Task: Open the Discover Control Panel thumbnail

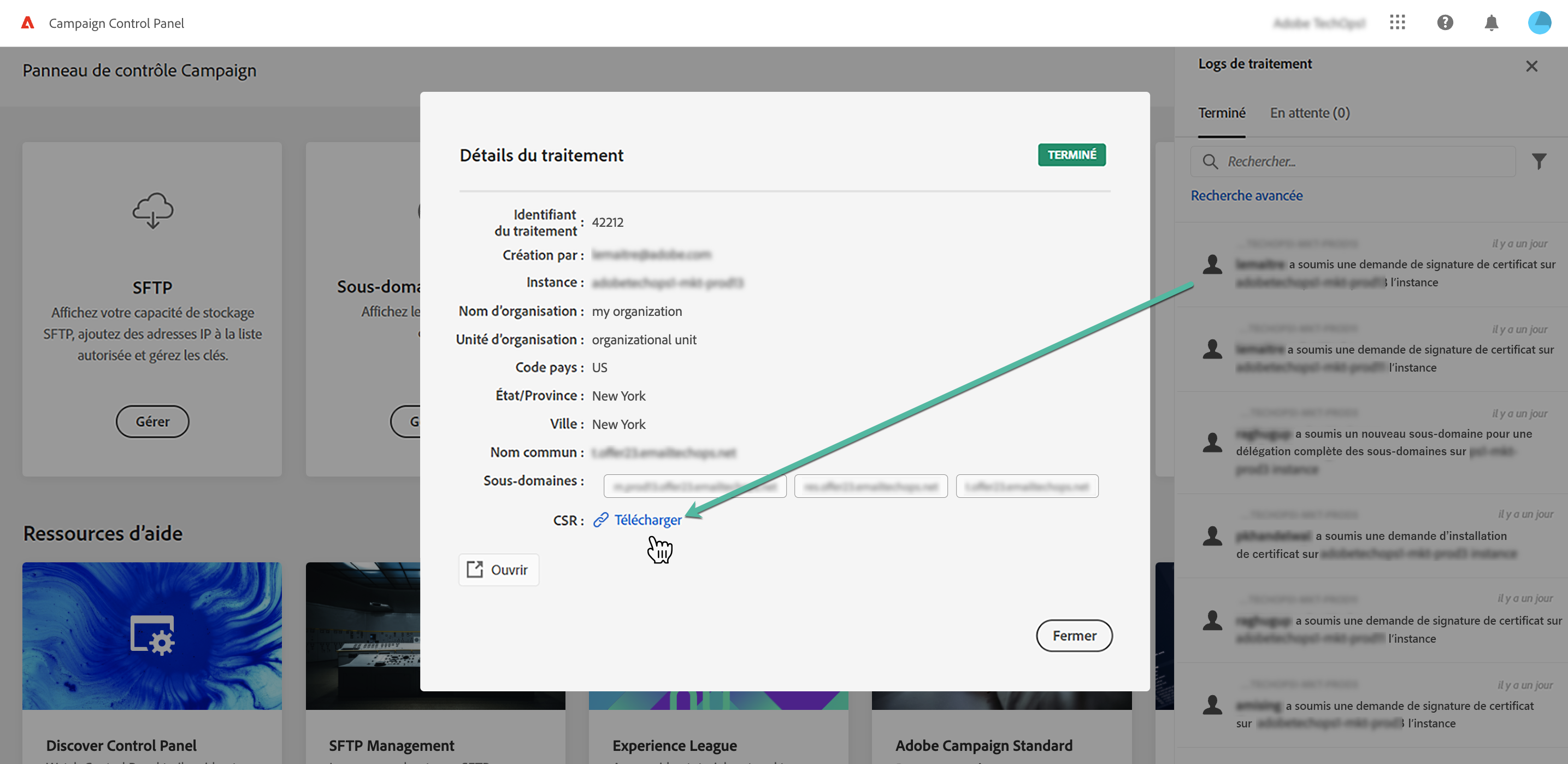Action: (x=152, y=636)
